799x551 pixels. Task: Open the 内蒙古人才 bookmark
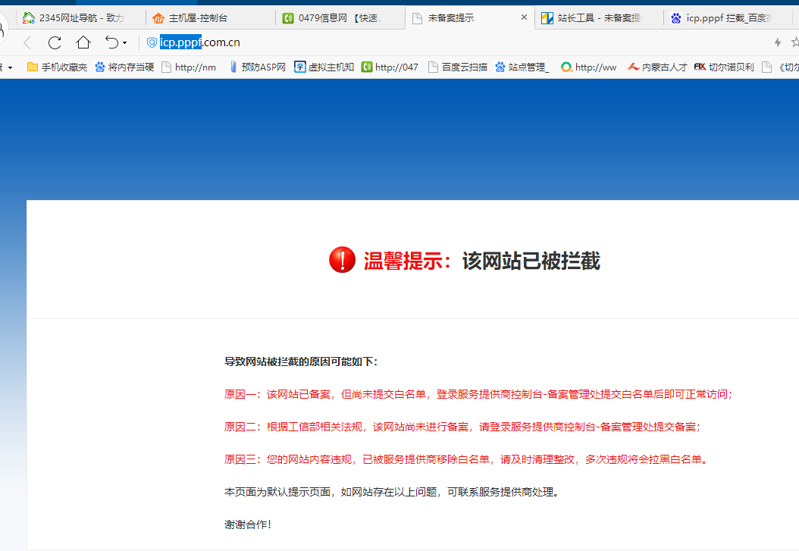[x=658, y=67]
